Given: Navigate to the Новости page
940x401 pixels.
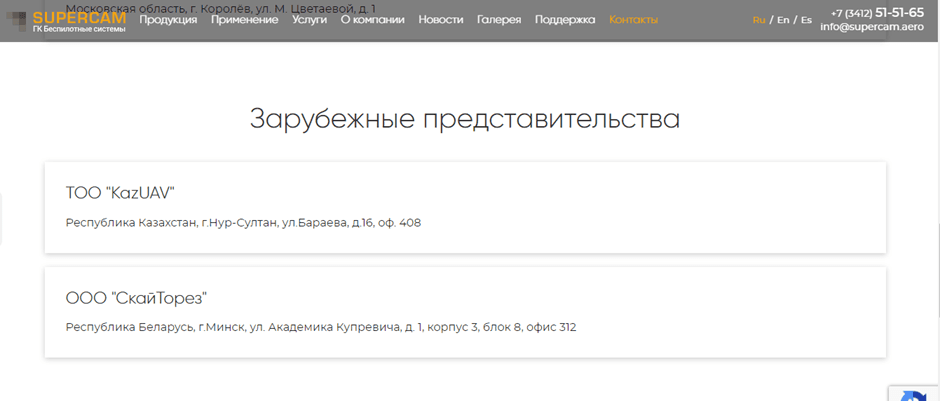Looking at the screenshot, I should [x=441, y=20].
